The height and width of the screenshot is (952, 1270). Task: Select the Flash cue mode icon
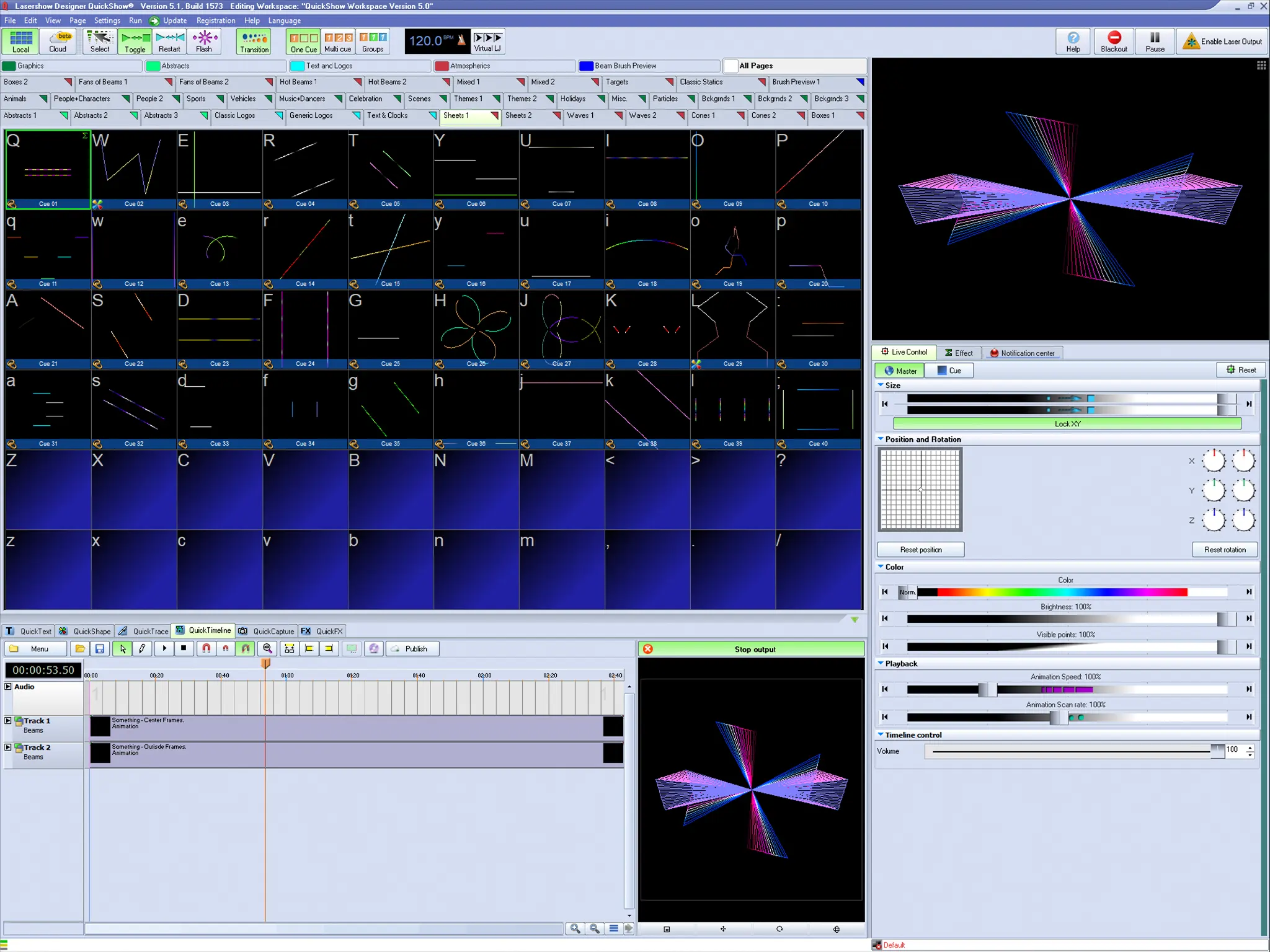click(204, 41)
